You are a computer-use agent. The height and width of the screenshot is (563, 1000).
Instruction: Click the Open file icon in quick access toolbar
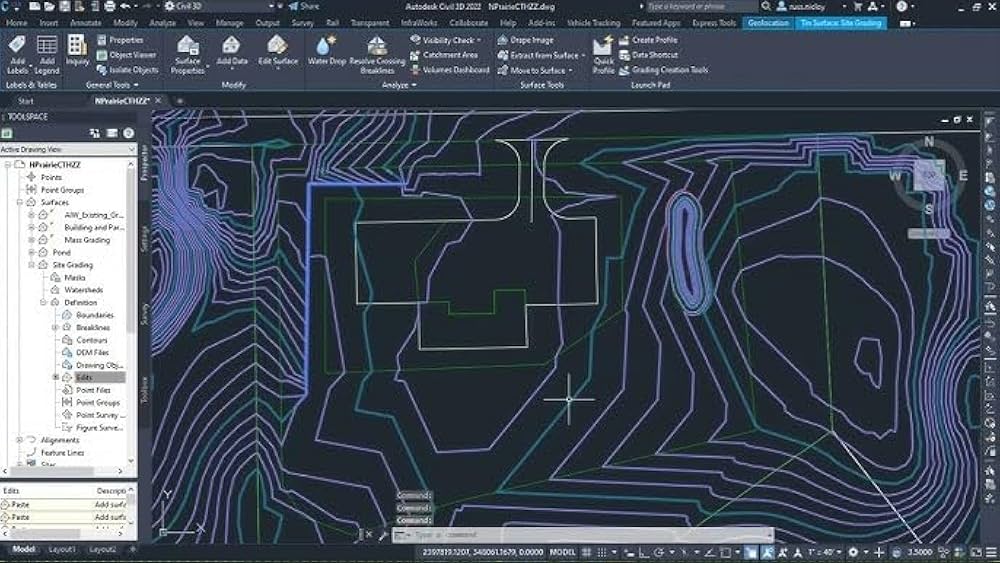point(50,6)
